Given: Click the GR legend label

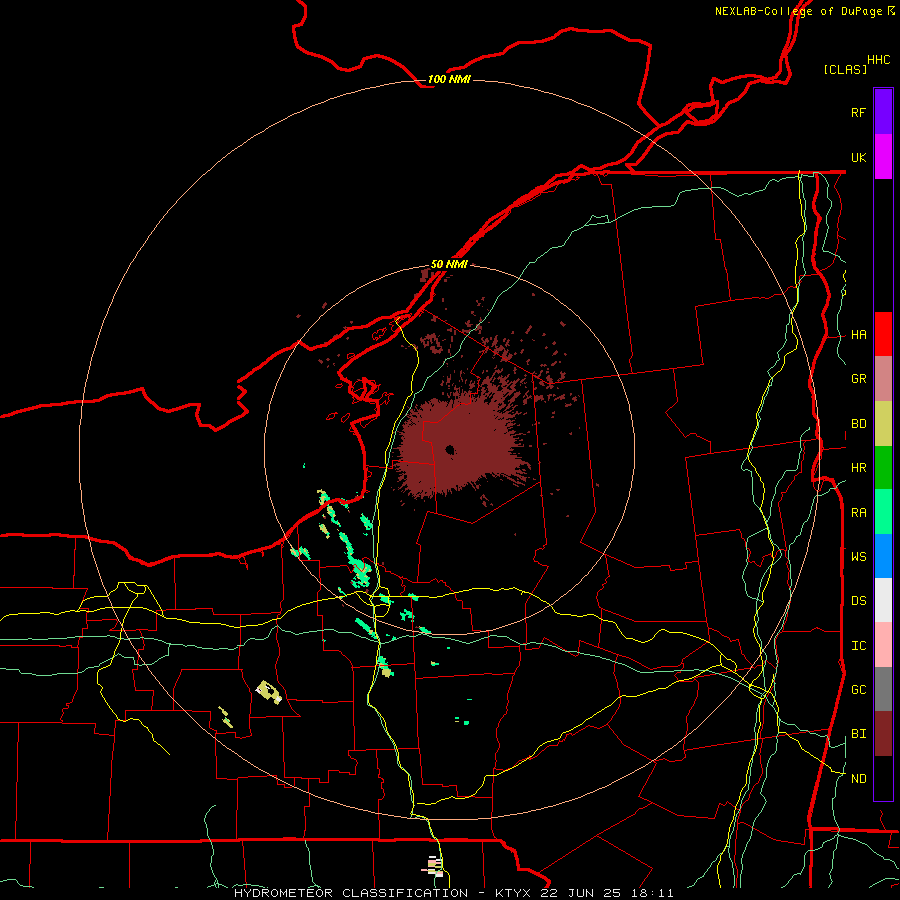Looking at the screenshot, I should 858,379.
